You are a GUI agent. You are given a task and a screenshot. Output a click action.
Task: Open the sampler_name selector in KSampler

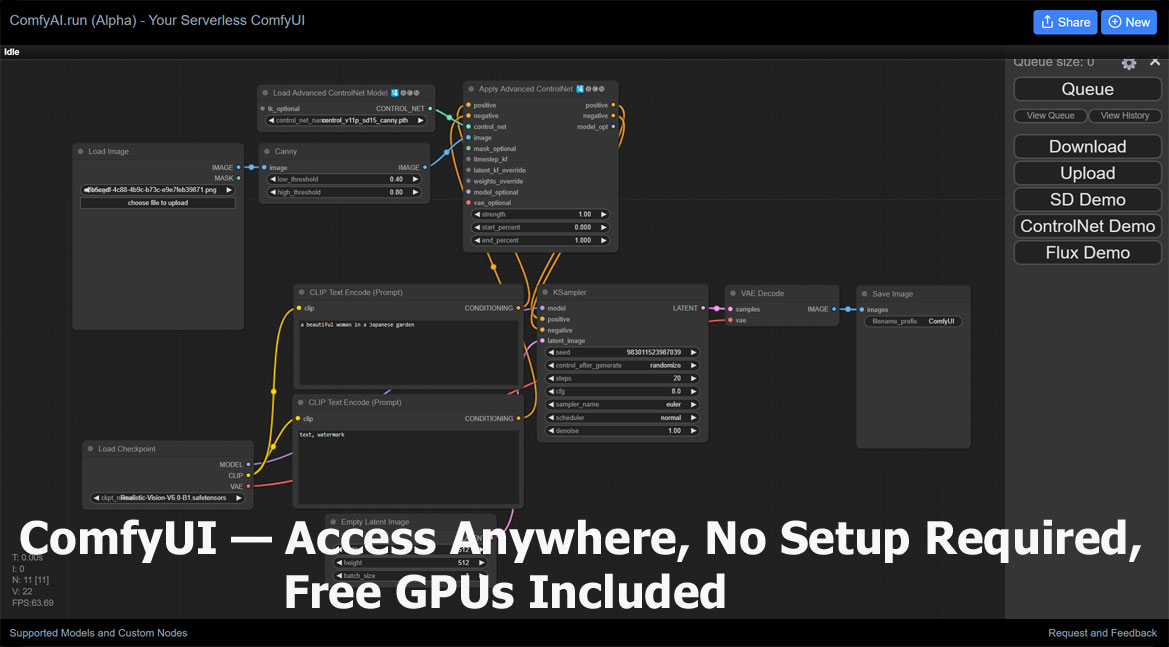point(621,405)
